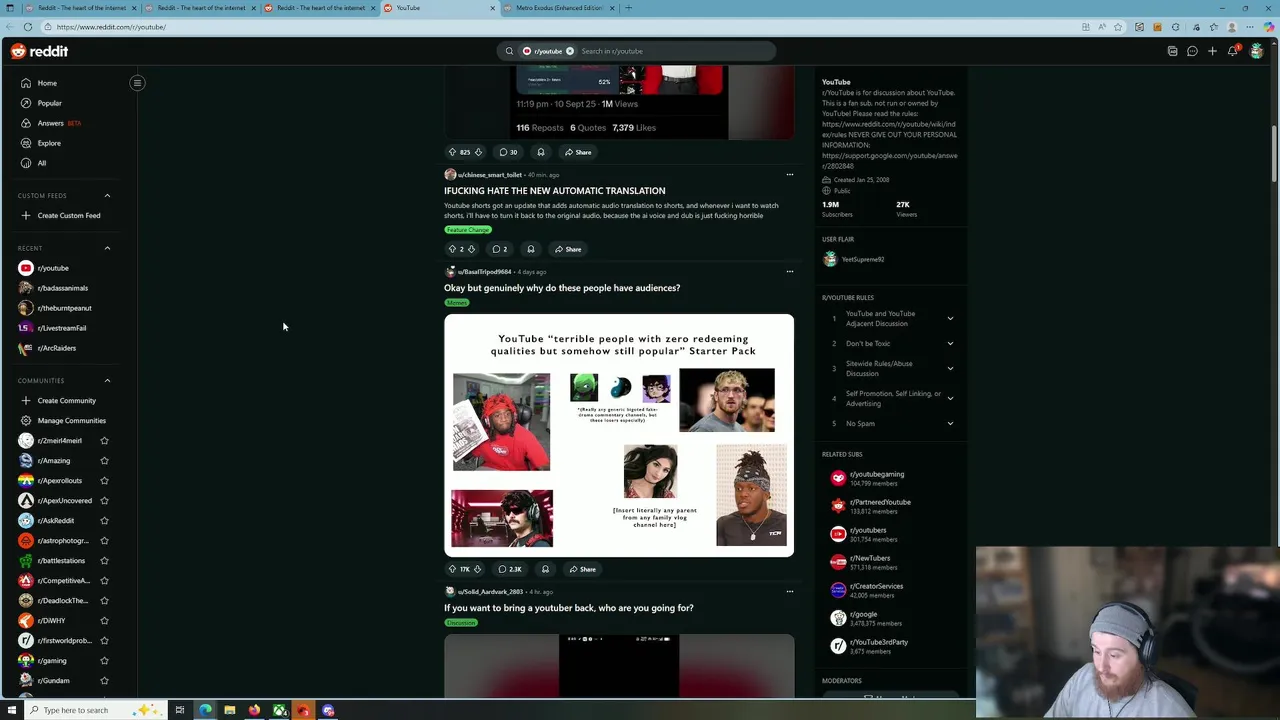Open options menu for u/Solid_Aardvark post
Image resolution: width=1280 pixels, height=720 pixels.
pos(789,591)
